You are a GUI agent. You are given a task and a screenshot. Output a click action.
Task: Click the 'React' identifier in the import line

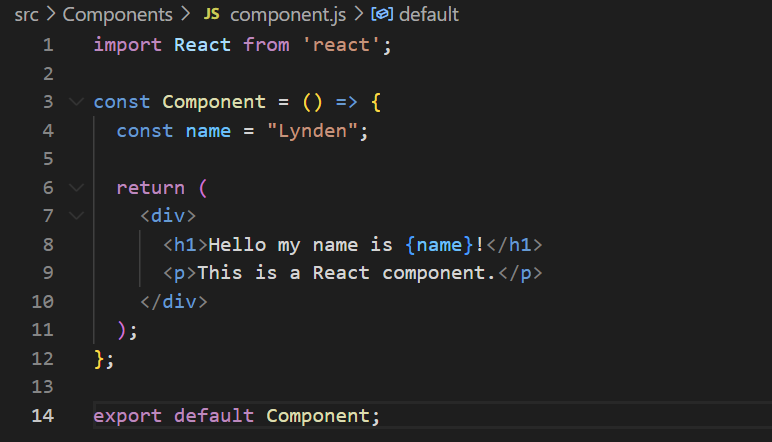[x=202, y=45]
